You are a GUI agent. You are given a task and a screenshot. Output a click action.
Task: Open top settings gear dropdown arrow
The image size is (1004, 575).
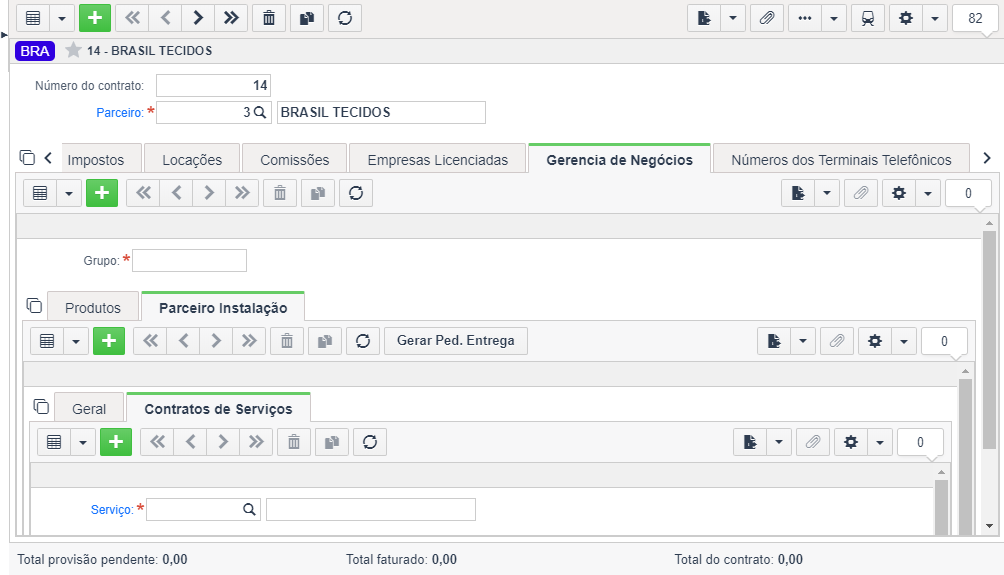point(935,18)
